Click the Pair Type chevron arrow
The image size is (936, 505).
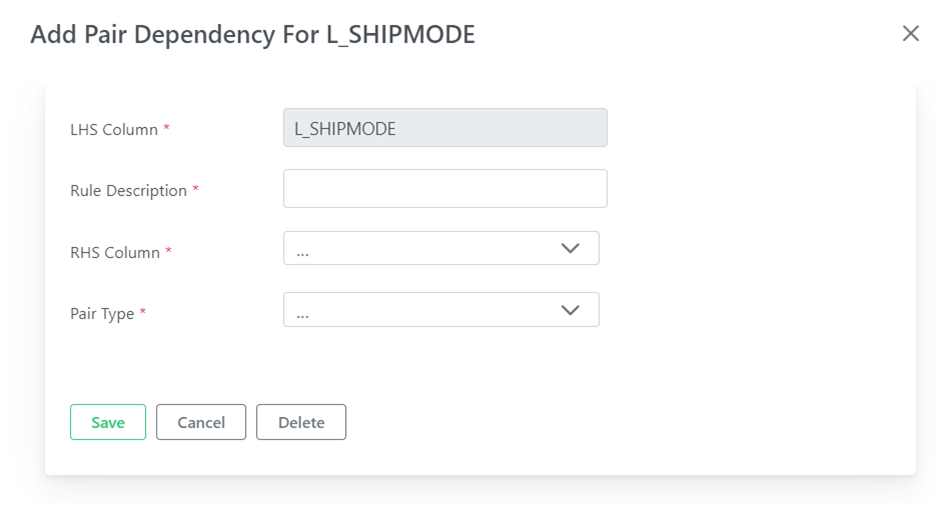(570, 310)
